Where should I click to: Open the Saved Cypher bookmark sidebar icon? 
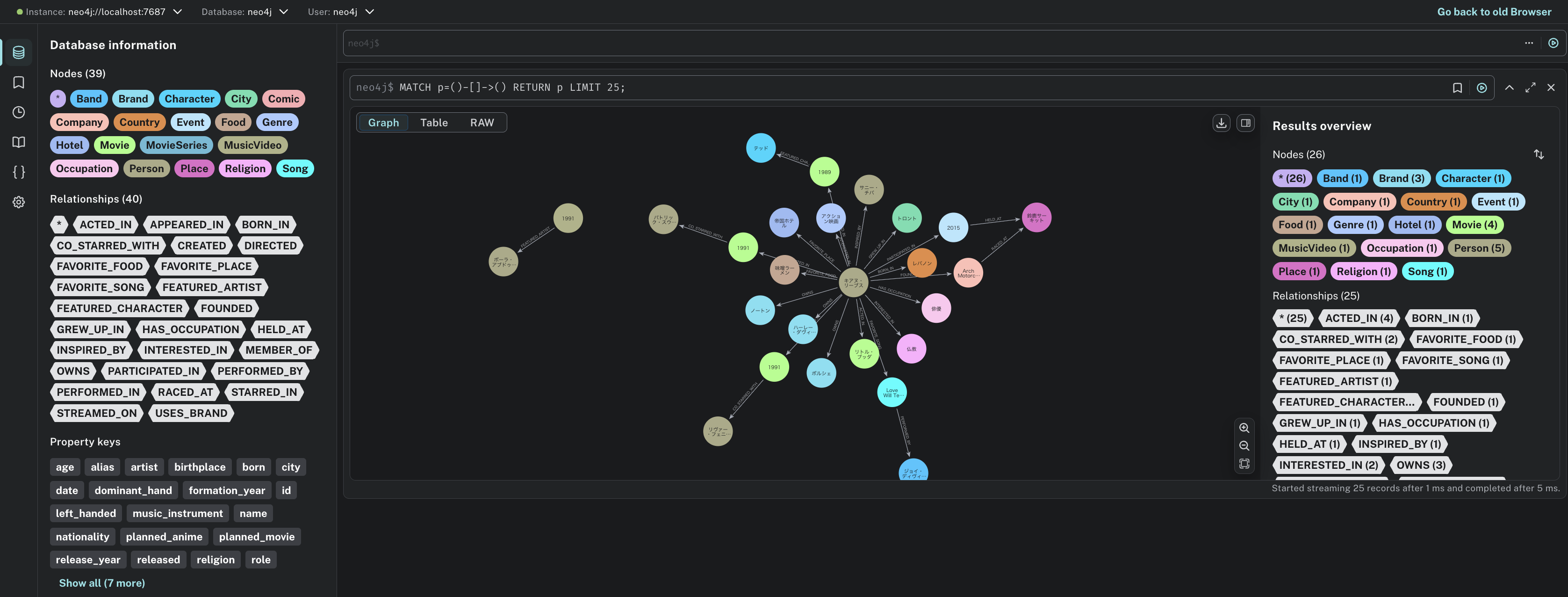pyautogui.click(x=18, y=82)
